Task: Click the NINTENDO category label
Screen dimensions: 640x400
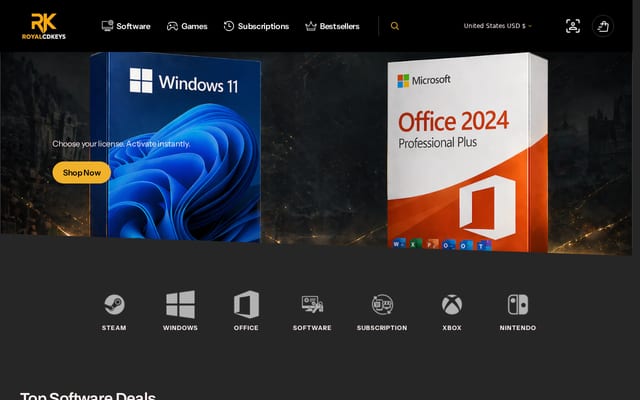Action: click(x=518, y=328)
